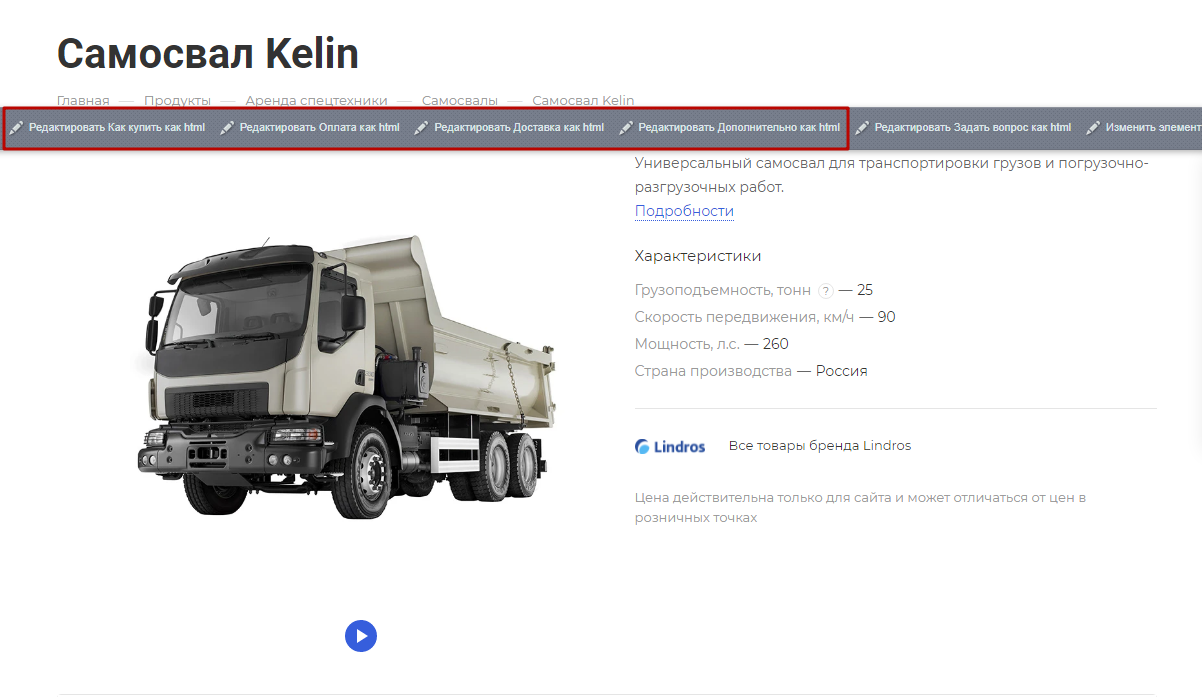Click description text 'Универсальный самосвал для транспортировки'
Screen dimensions: 1202x697
click(x=892, y=174)
